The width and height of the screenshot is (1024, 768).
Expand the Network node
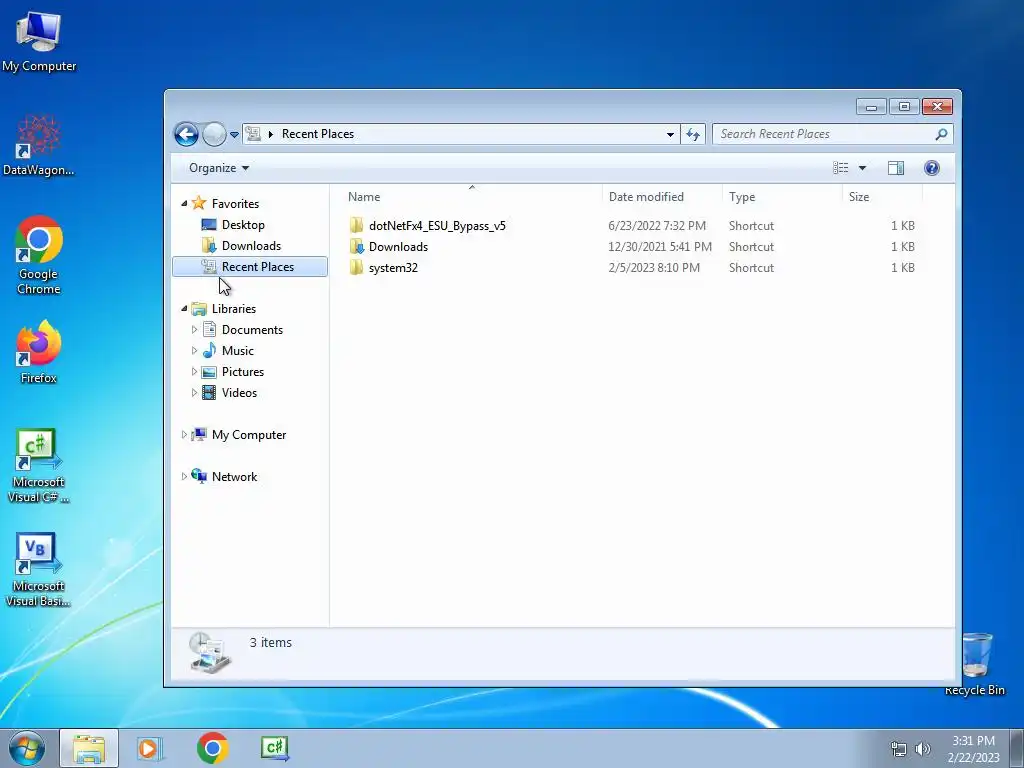pos(184,477)
